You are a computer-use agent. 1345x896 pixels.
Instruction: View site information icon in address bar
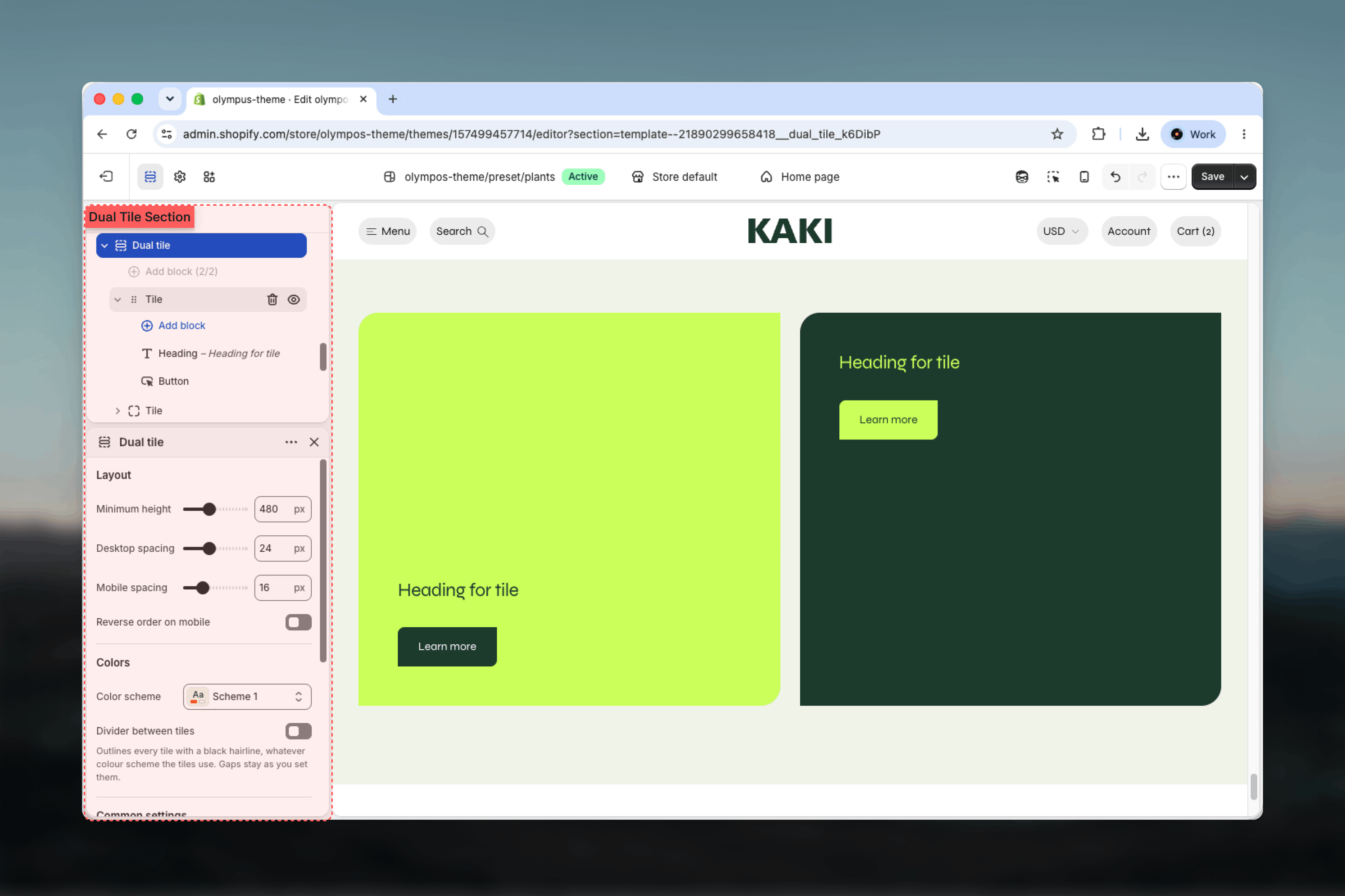point(167,134)
